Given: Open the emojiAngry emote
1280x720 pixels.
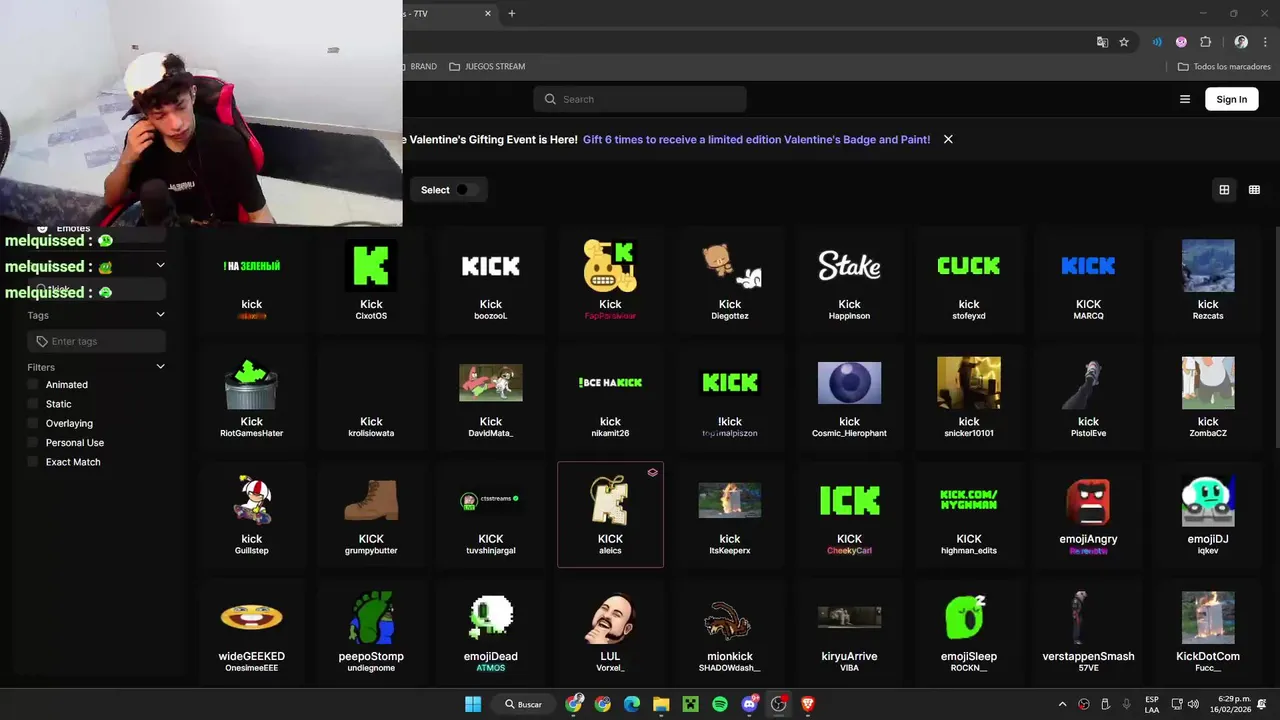Looking at the screenshot, I should (x=1088, y=514).
